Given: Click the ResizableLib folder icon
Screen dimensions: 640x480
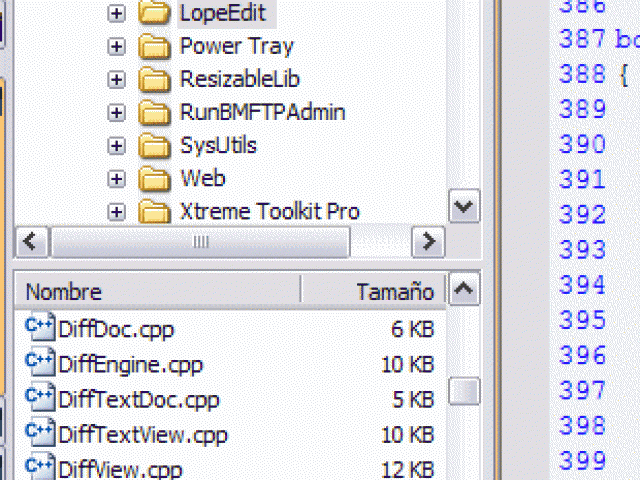Looking at the screenshot, I should 154,80.
